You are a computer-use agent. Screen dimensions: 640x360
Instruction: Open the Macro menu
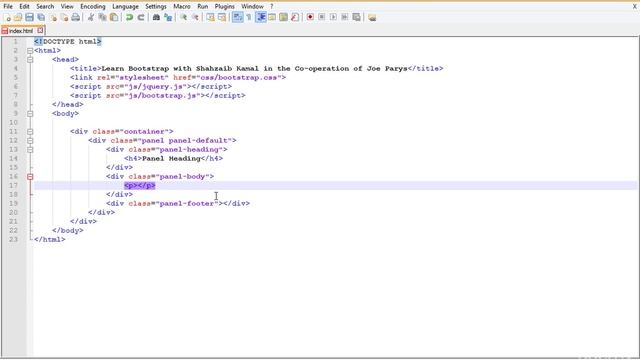point(182,7)
